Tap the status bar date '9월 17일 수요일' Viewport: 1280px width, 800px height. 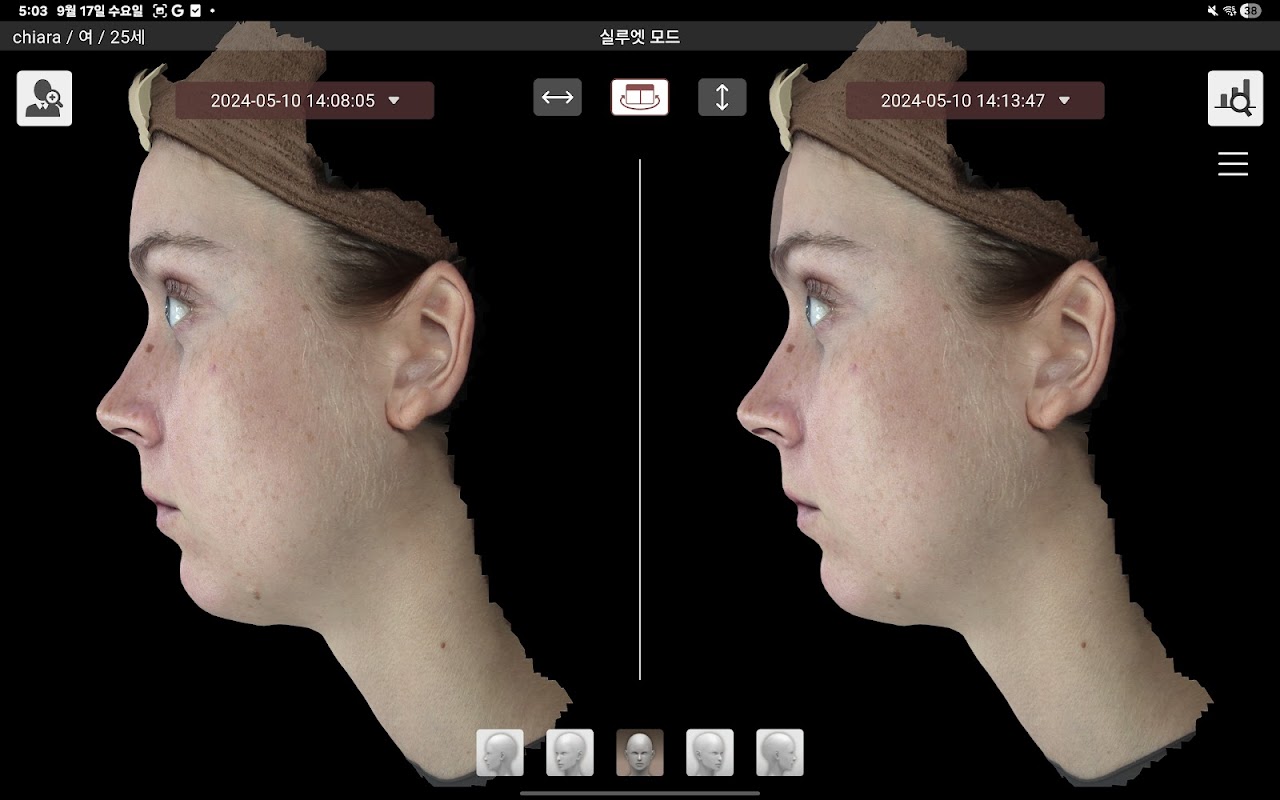[x=100, y=10]
